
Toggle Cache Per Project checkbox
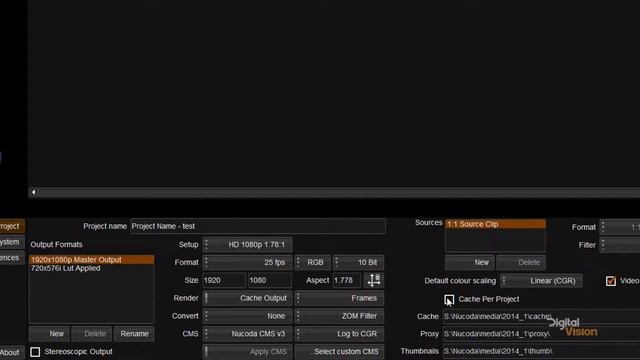[449, 300]
